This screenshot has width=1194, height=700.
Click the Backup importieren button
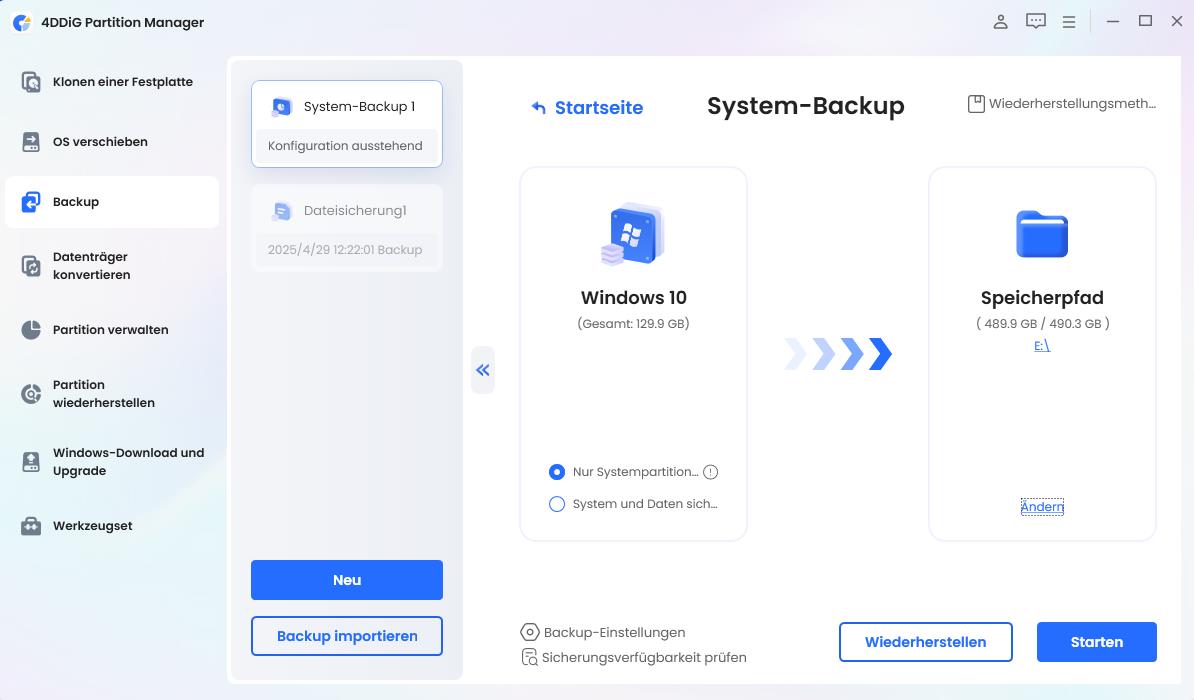346,636
